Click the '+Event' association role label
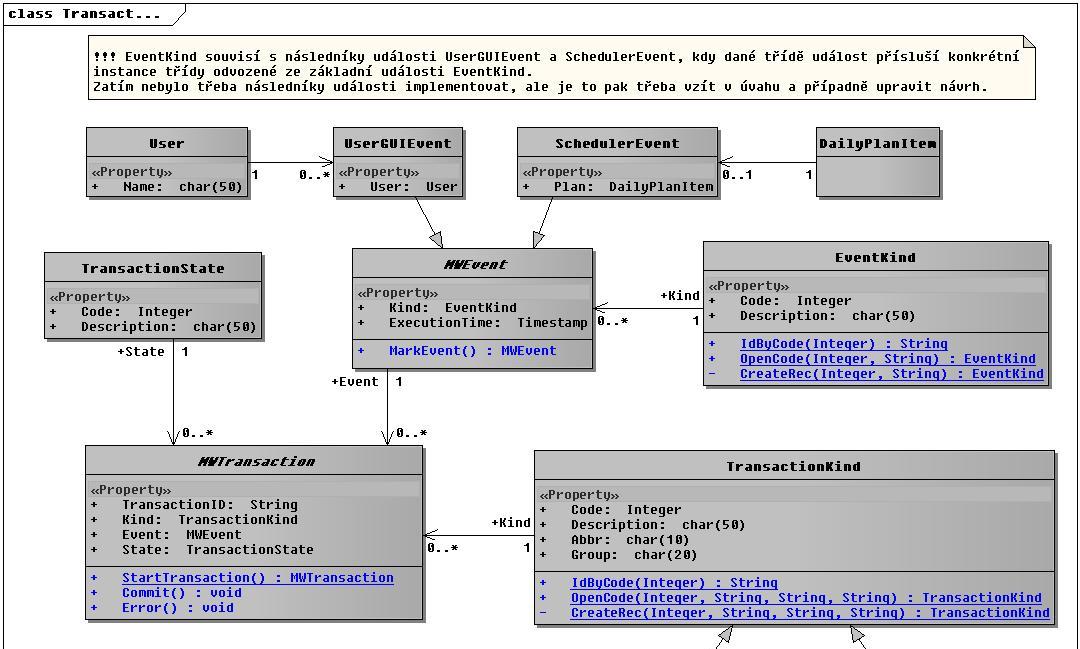1080x649 pixels. point(355,382)
